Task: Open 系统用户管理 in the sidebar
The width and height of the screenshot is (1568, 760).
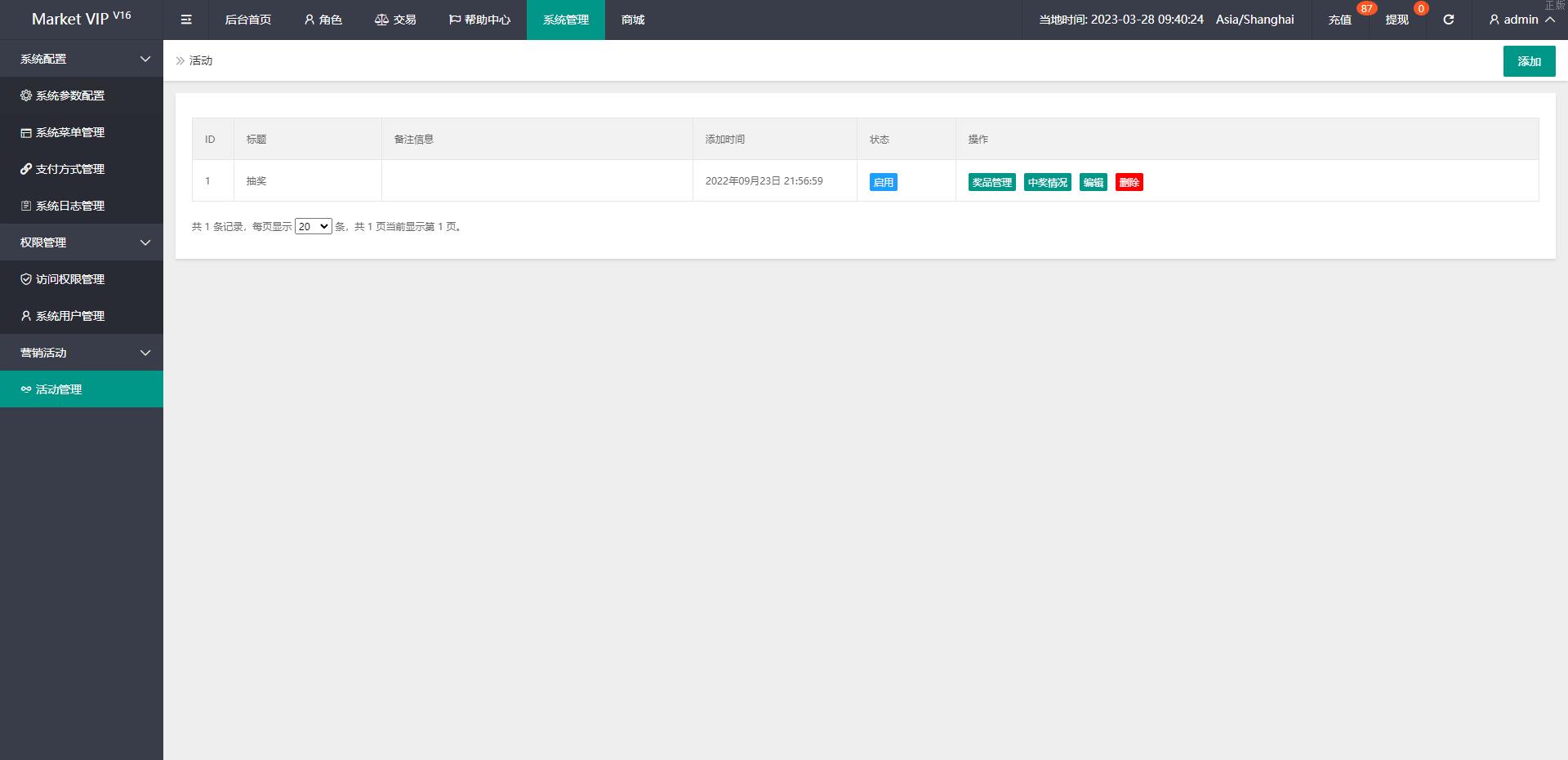Action: pyautogui.click(x=70, y=316)
